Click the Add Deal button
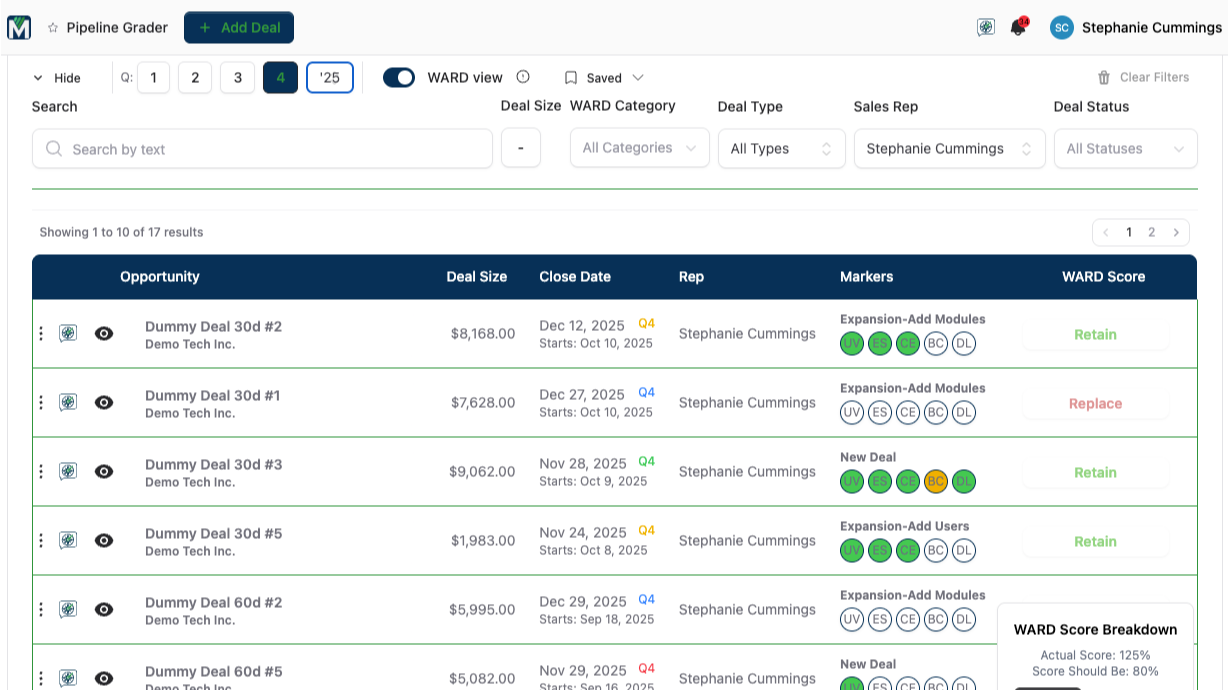1228x690 pixels. pos(239,28)
